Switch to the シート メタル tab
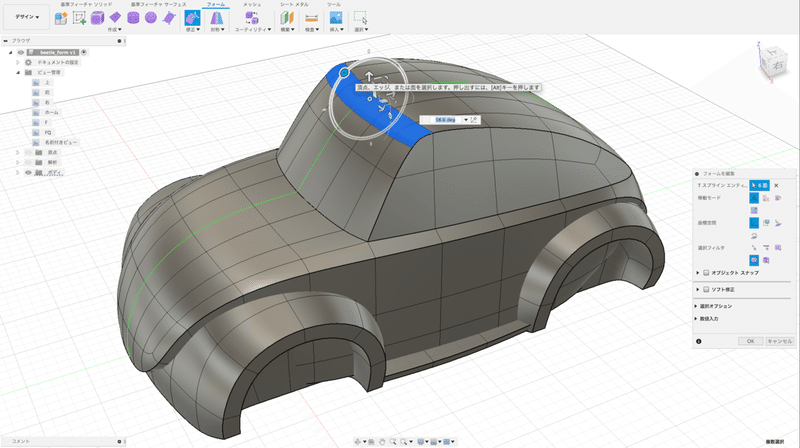Screen dimensions: 800x448 pos(293,4)
